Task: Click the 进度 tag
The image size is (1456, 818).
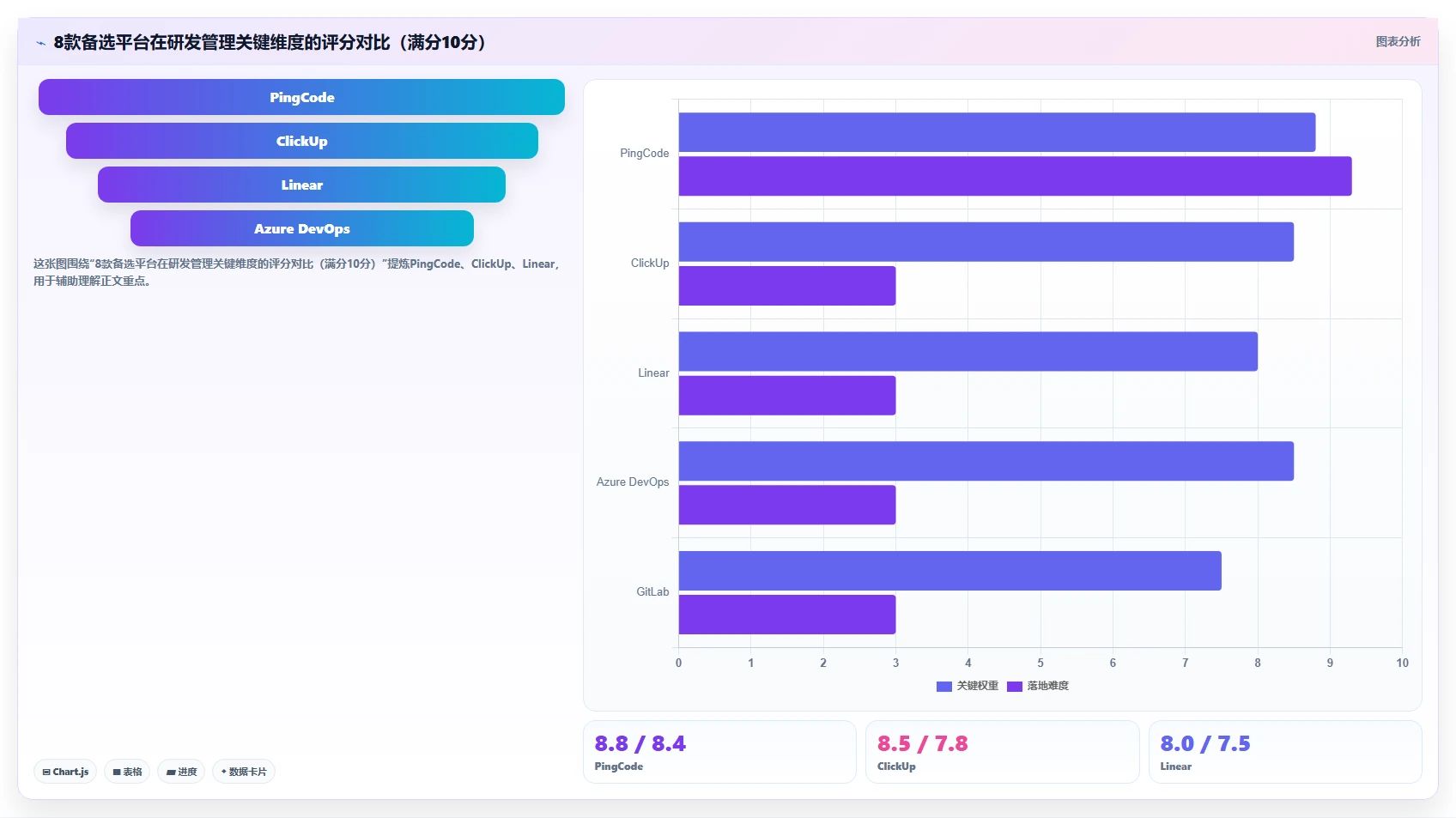Action: click(x=181, y=772)
